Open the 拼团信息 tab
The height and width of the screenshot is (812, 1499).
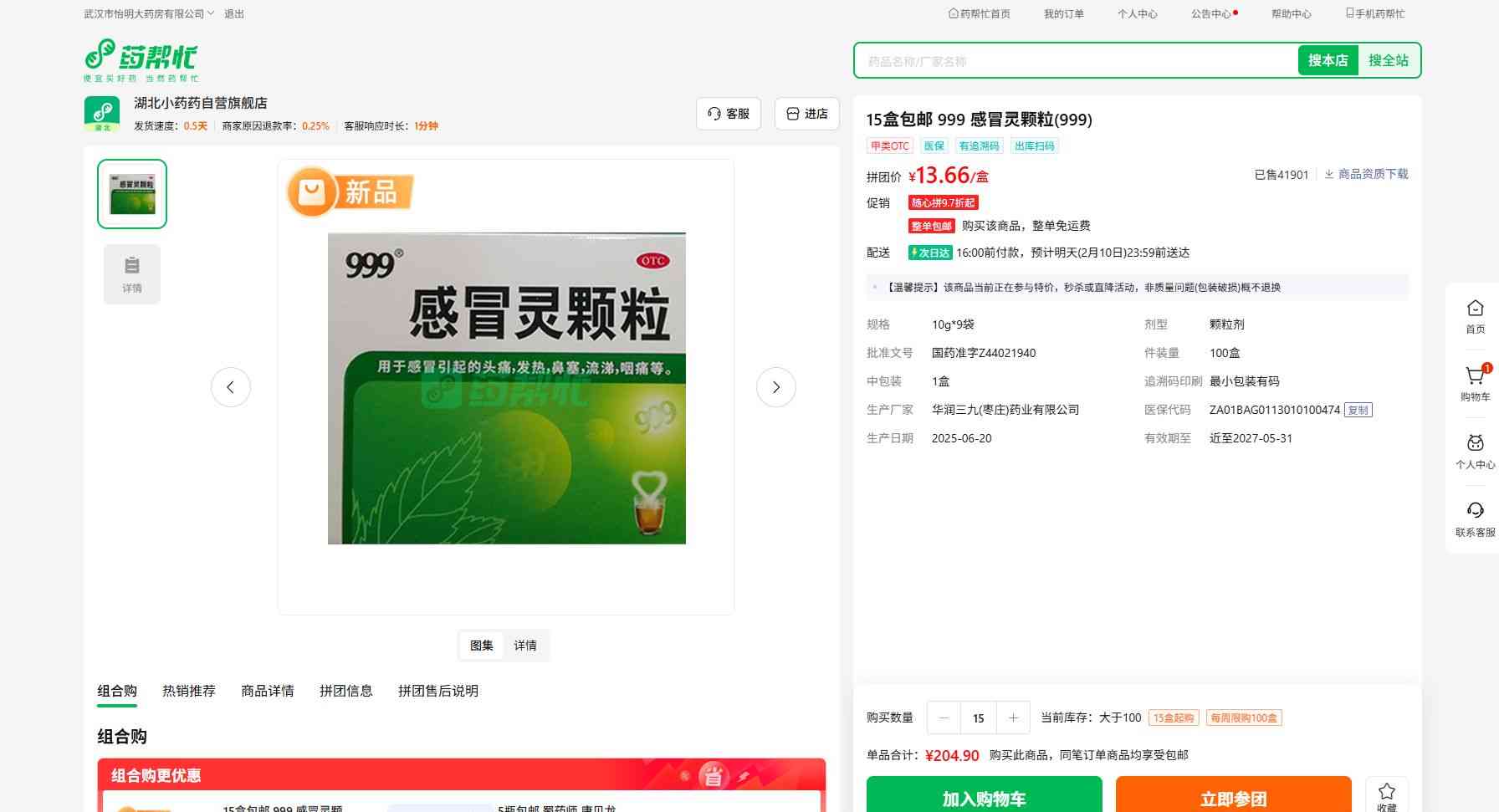345,691
